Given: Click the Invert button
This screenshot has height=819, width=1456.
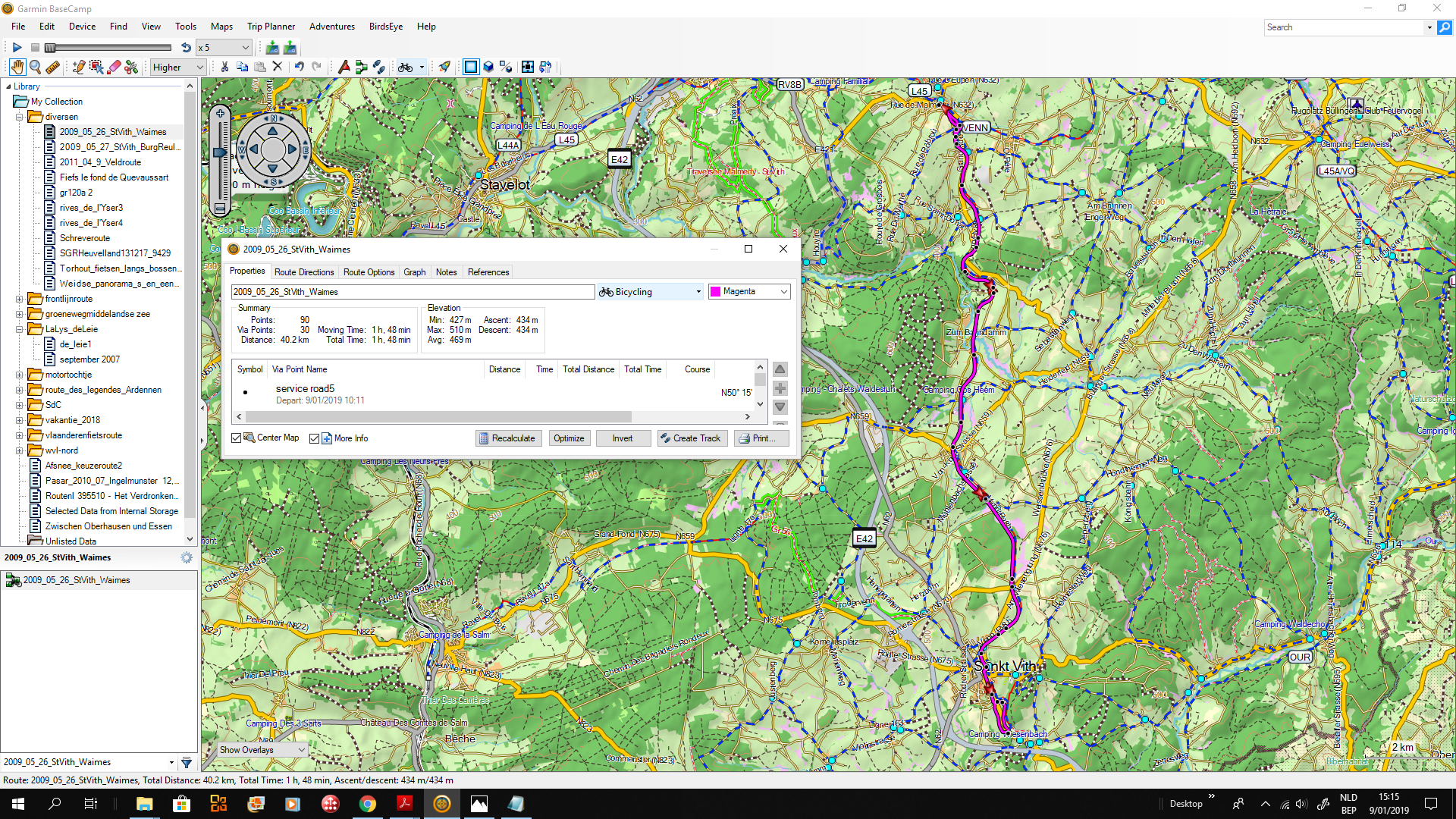Looking at the screenshot, I should pos(623,438).
